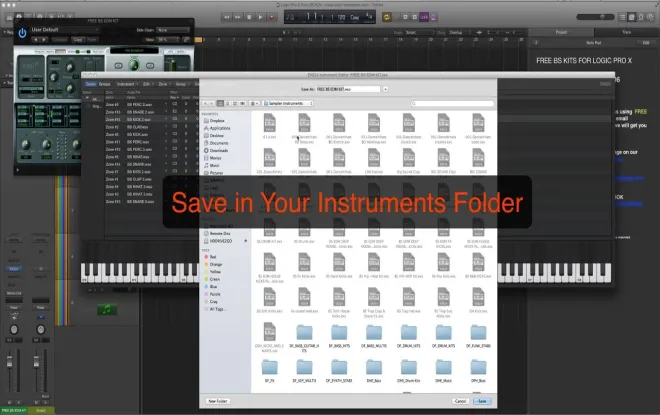The height and width of the screenshot is (415, 660).
Task: Open the Group menu in EXS24 editor
Action: (x=182, y=84)
